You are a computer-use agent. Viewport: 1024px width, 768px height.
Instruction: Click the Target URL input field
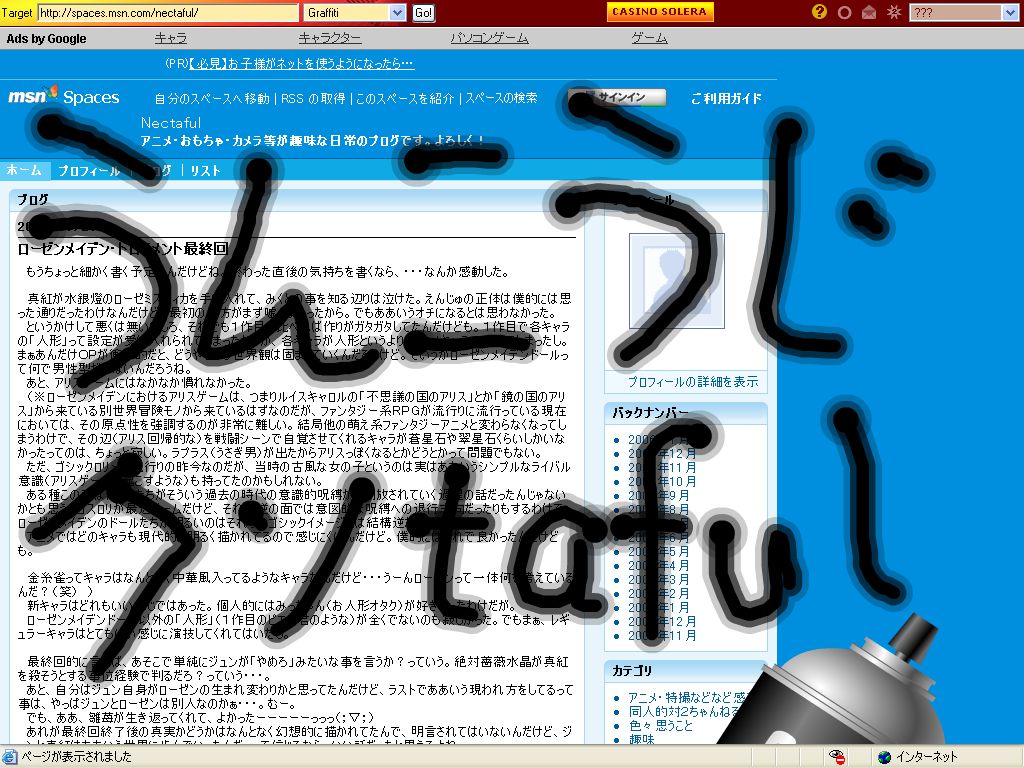pyautogui.click(x=168, y=13)
